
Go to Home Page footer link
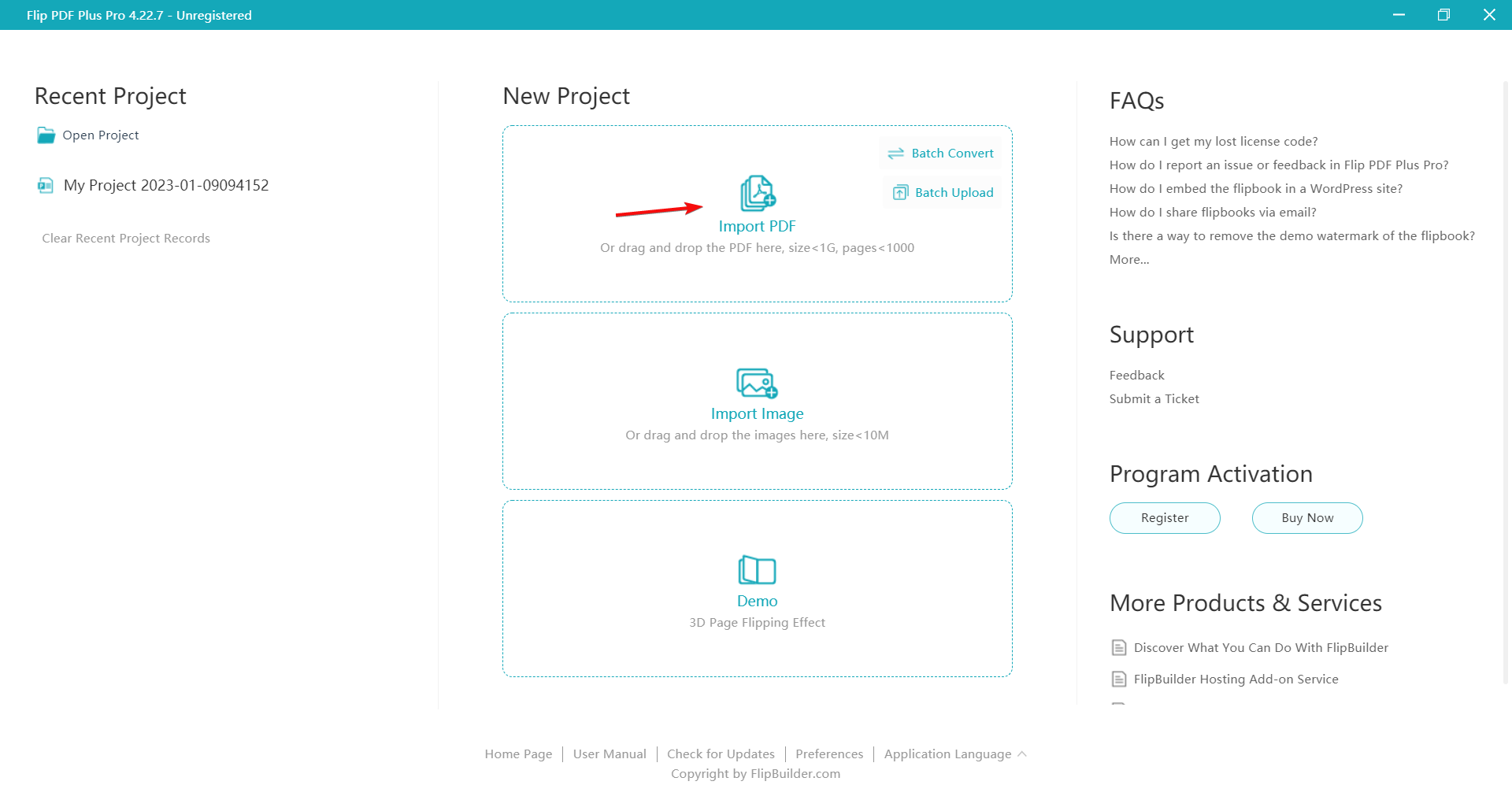tap(518, 754)
